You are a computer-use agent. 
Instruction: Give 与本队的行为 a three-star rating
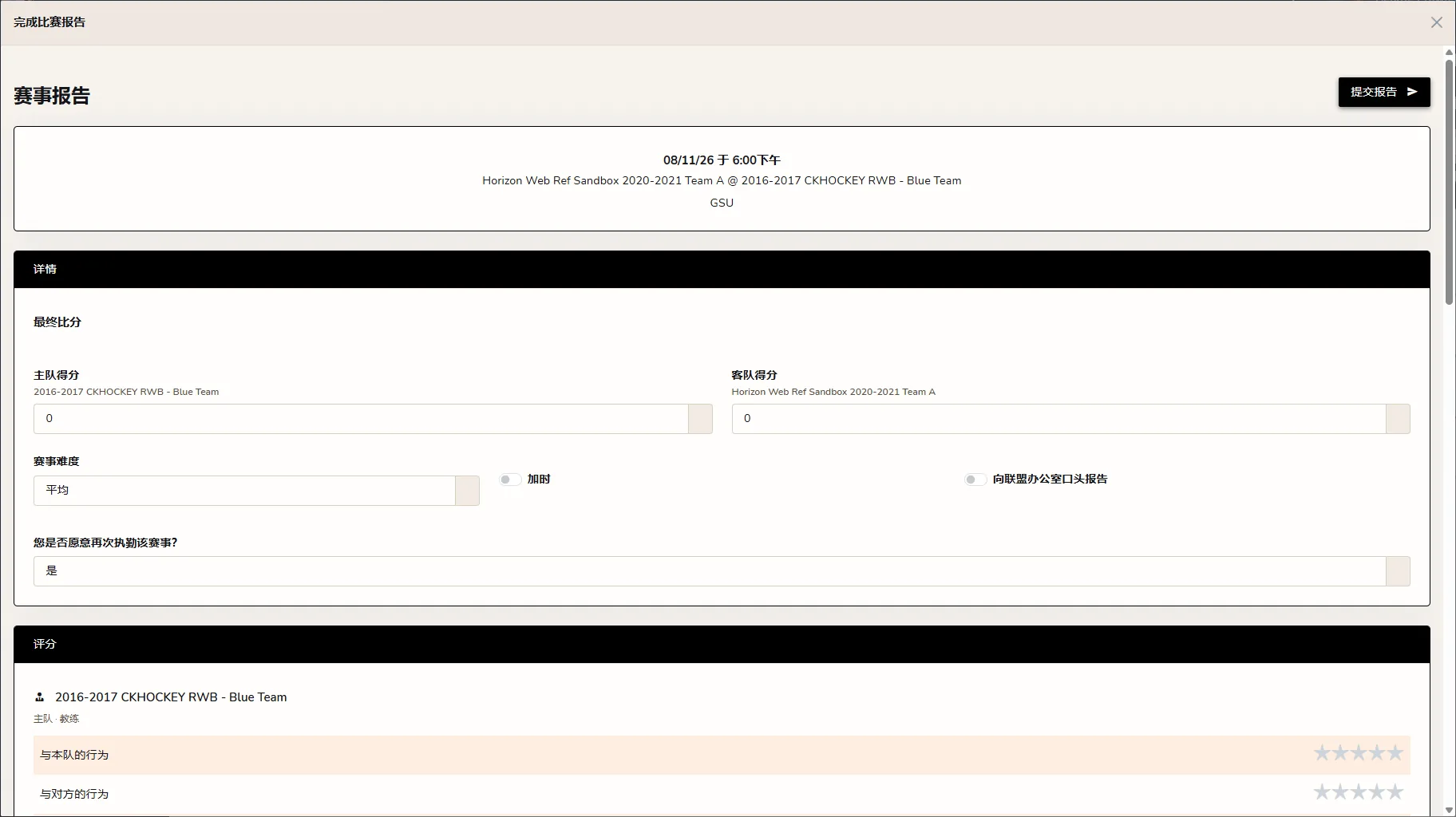1359,753
